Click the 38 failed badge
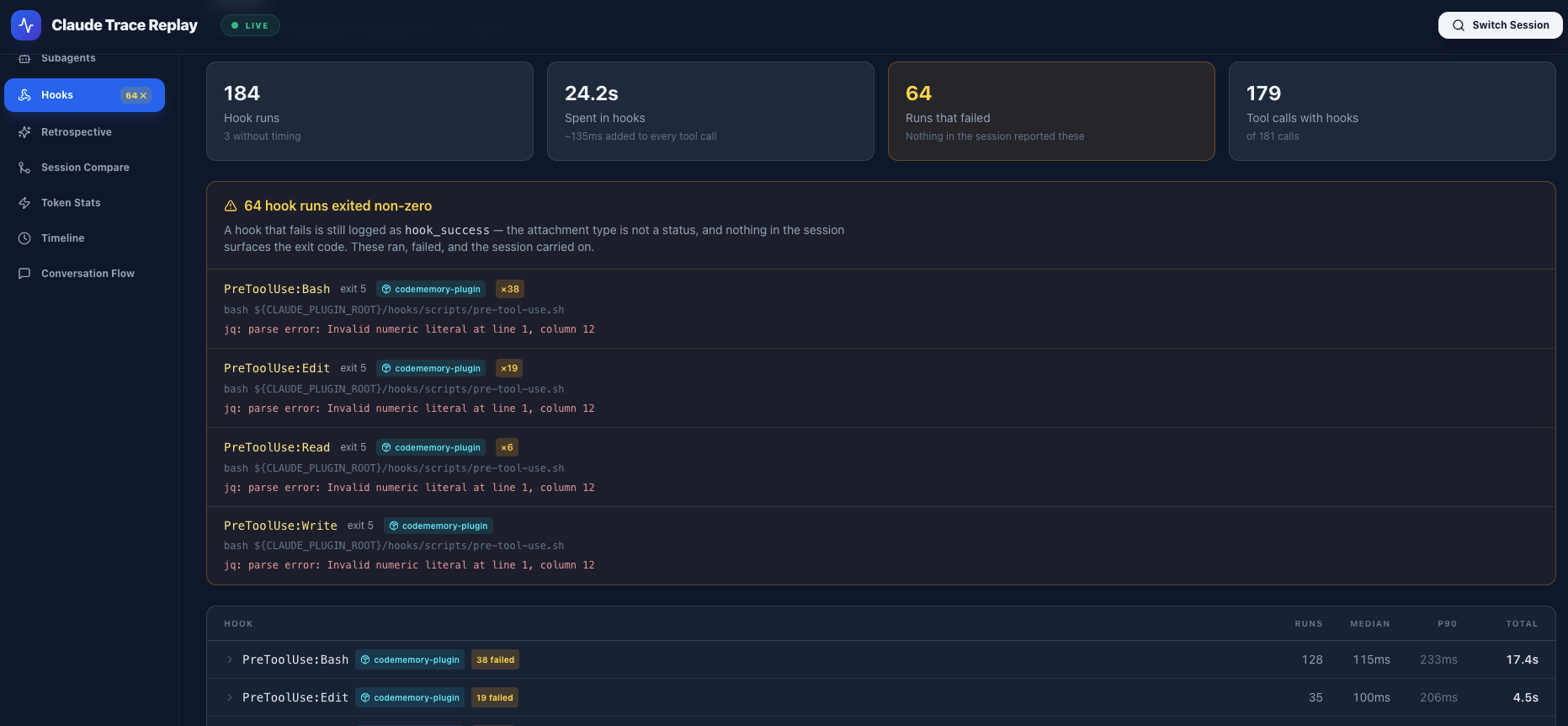 [495, 659]
